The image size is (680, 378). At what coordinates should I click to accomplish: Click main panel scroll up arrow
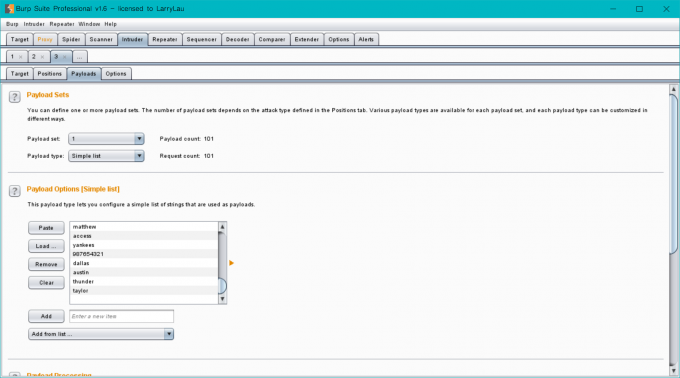click(x=673, y=89)
